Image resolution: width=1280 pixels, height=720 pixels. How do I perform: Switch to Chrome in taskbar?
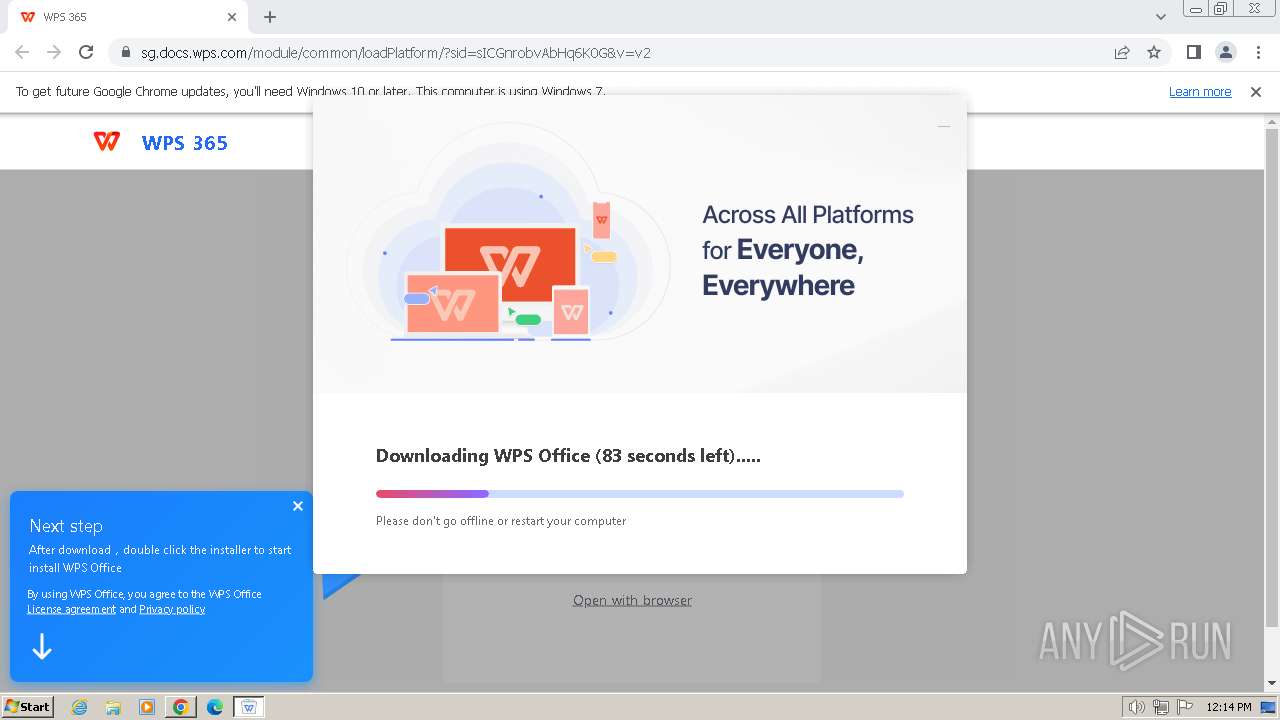click(180, 707)
